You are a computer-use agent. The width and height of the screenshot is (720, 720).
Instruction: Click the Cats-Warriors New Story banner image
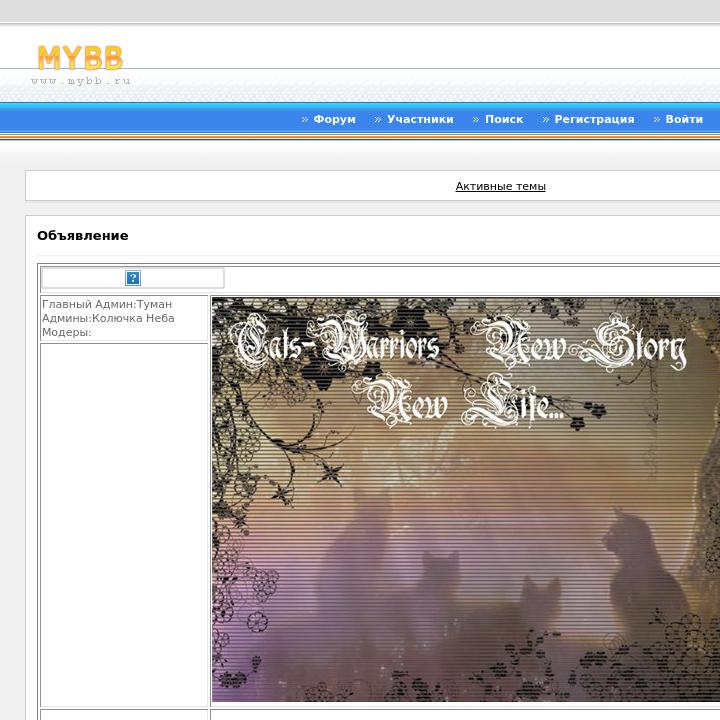[466, 499]
